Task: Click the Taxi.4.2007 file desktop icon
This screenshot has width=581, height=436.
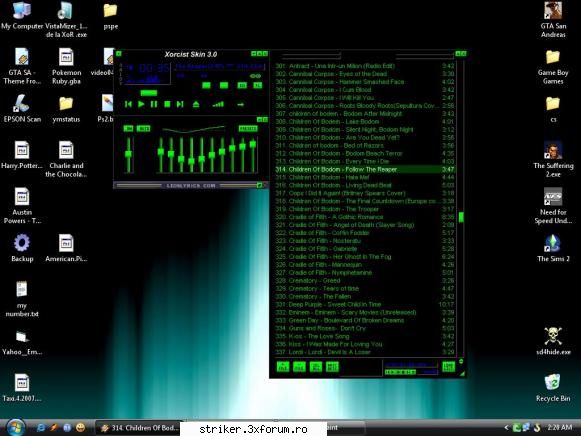Action: [x=22, y=387]
